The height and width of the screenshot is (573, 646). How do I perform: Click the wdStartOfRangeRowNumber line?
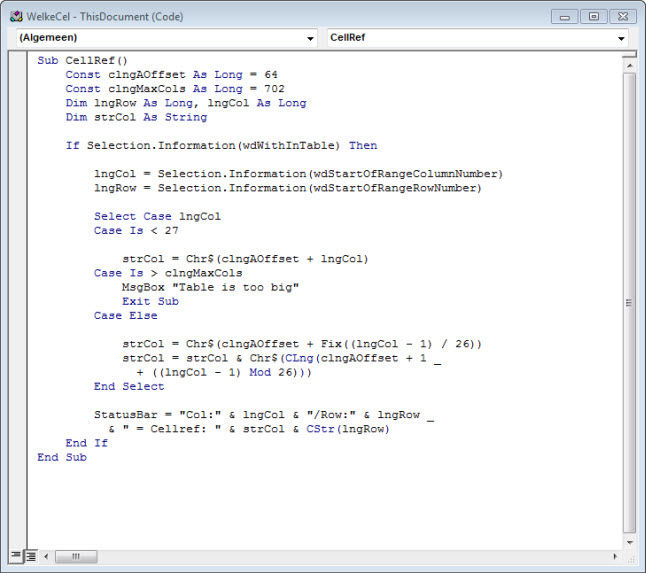288,188
